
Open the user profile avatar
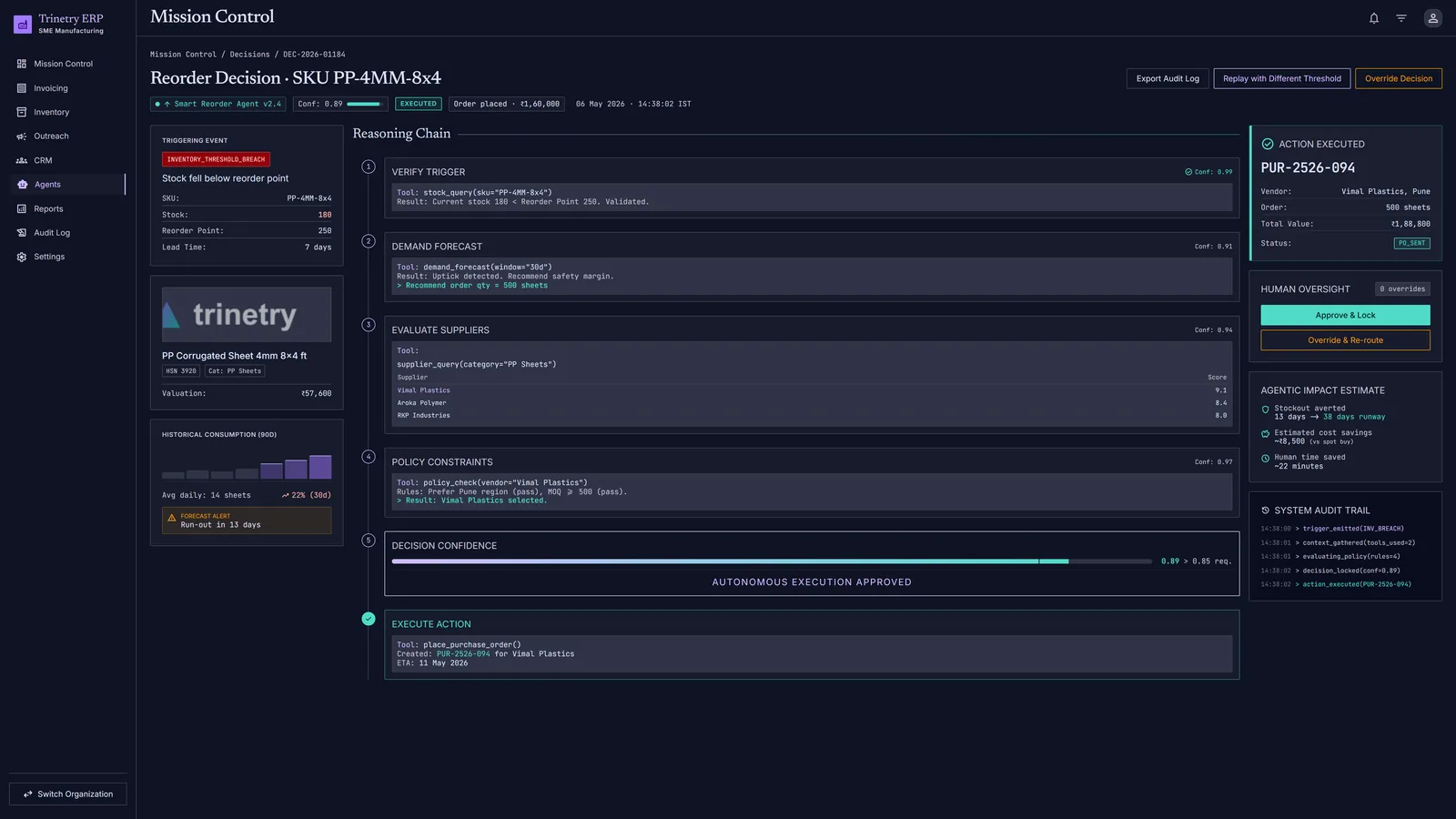(x=1432, y=18)
